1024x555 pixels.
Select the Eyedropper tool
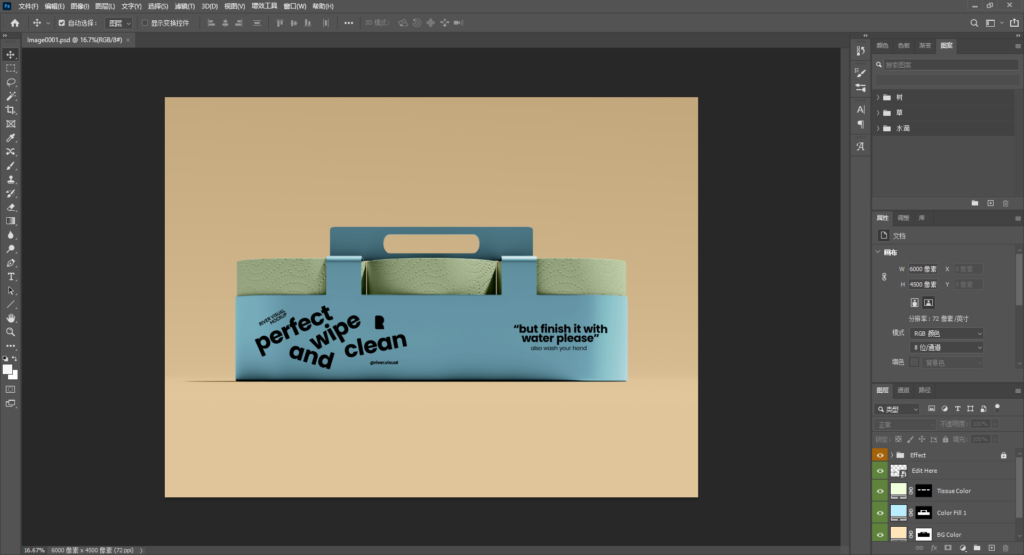point(10,138)
